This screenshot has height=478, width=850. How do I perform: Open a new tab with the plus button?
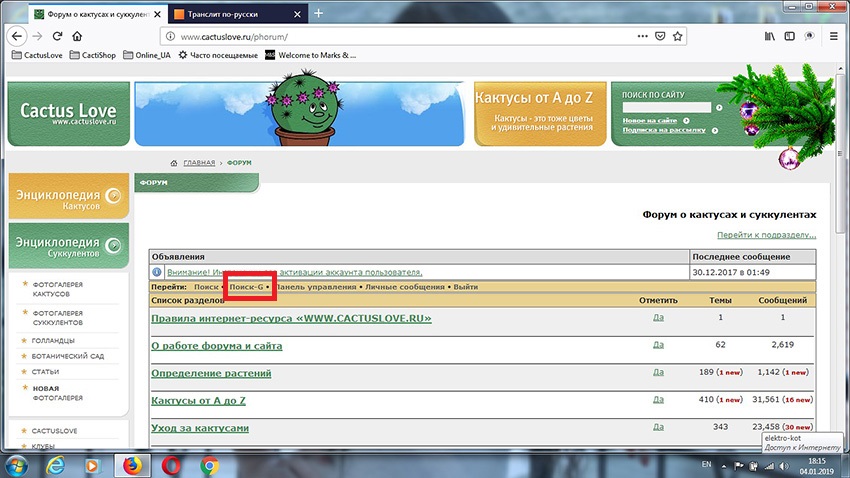point(319,13)
